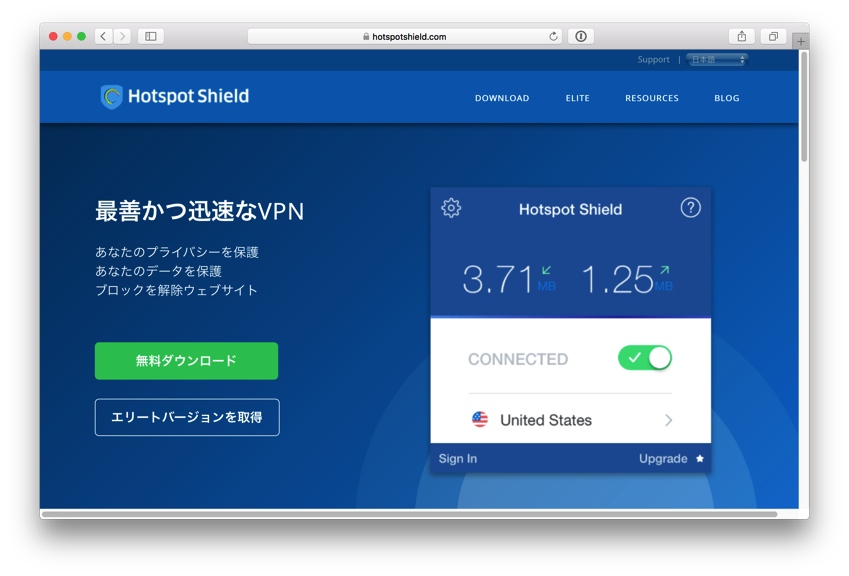Image resolution: width=849 pixels, height=576 pixels.
Task: Click the CONNECTED status label
Action: click(x=518, y=359)
